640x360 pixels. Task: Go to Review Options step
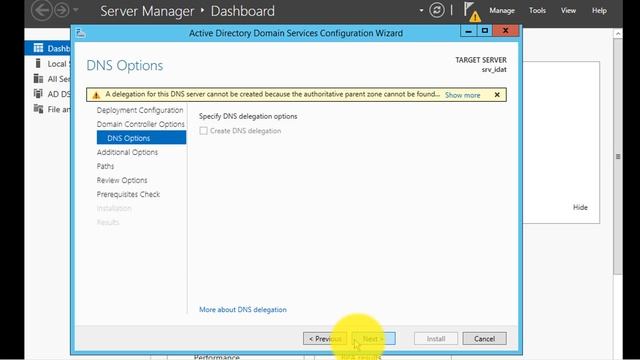tap(122, 180)
